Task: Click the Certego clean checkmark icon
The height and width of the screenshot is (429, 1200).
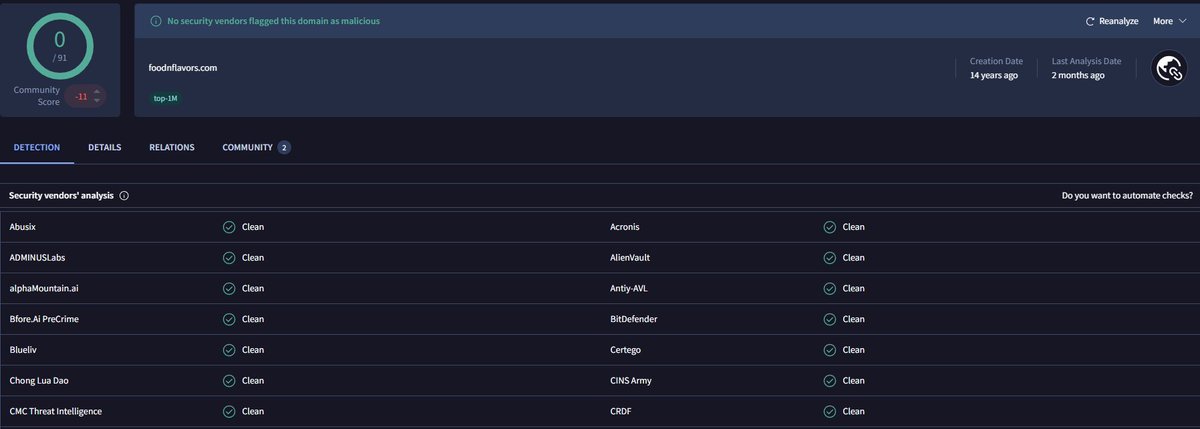Action: [830, 350]
